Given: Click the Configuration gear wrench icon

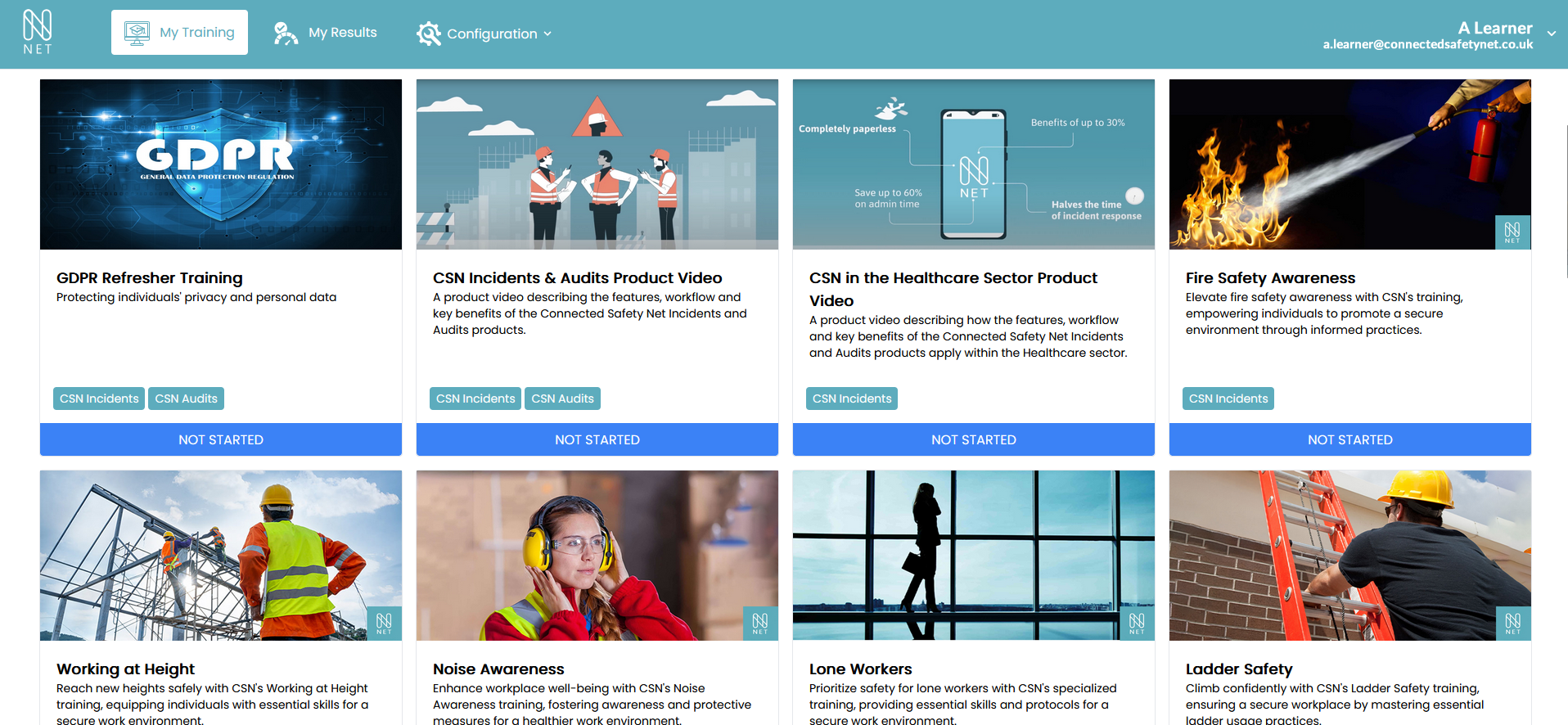Looking at the screenshot, I should click(x=429, y=34).
